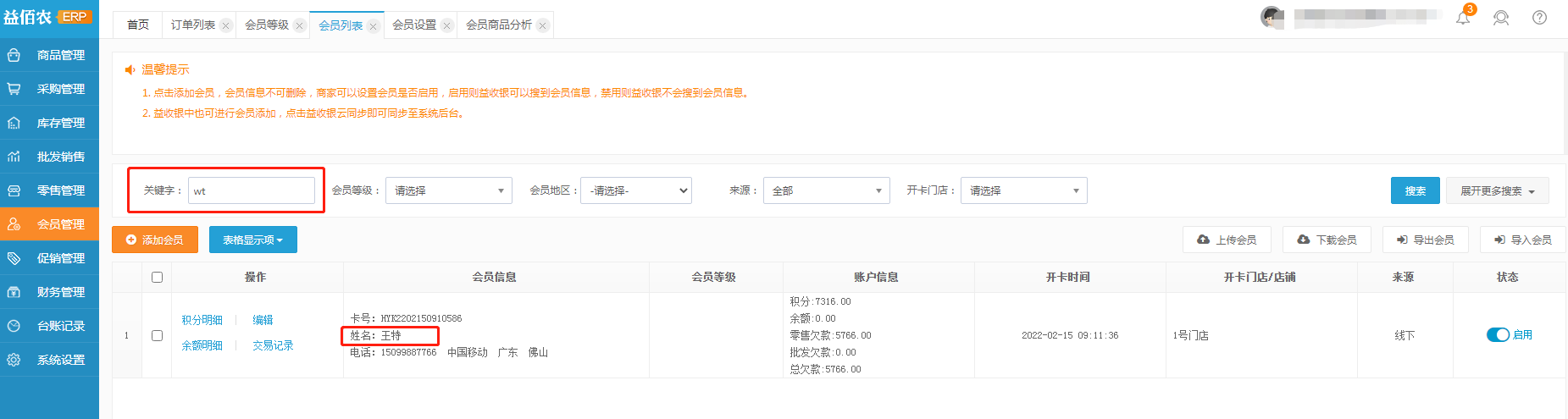Switch to the 会员设置 tab
The height and width of the screenshot is (419, 1568).
413,25
